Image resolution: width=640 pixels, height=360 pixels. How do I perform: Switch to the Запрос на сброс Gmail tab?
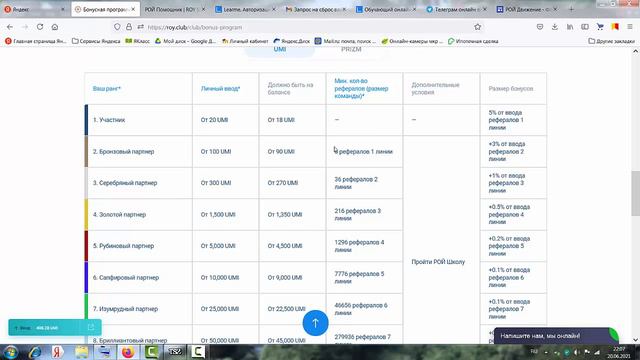pyautogui.click(x=316, y=9)
